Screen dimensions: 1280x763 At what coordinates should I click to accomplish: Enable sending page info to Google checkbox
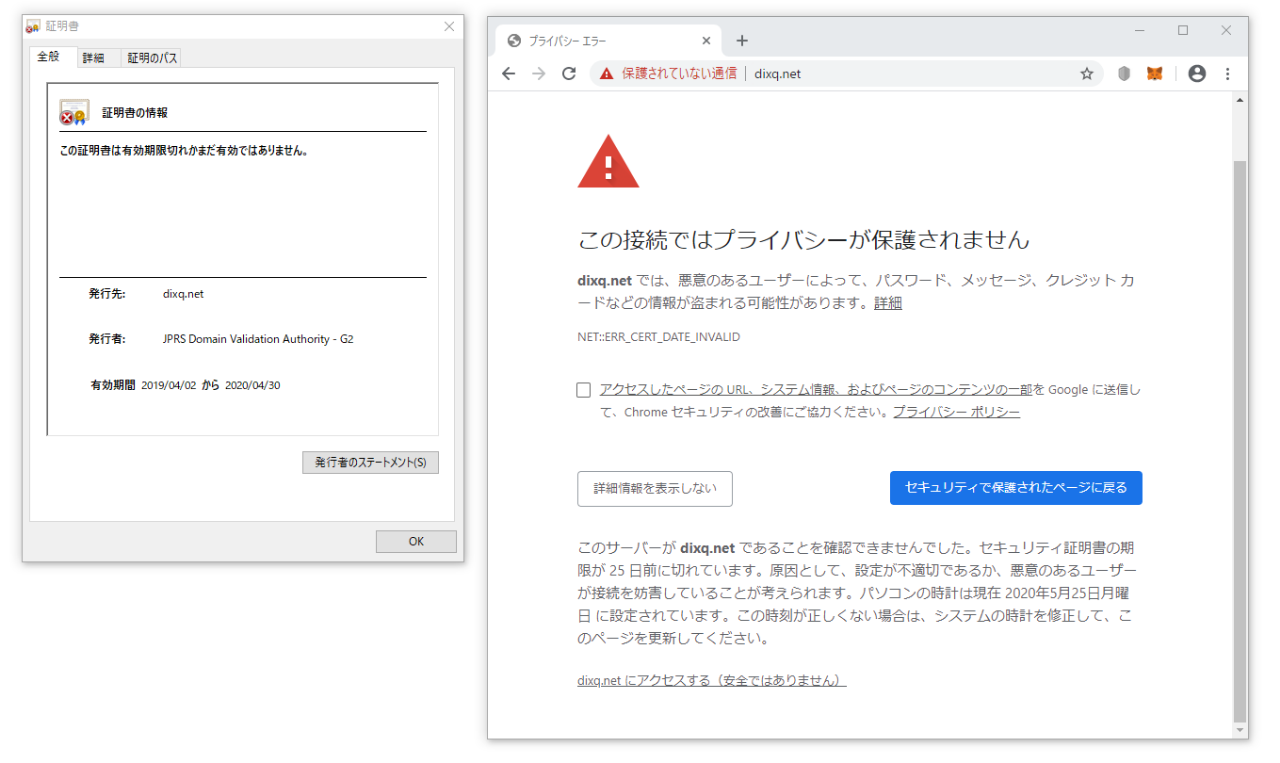(x=584, y=390)
